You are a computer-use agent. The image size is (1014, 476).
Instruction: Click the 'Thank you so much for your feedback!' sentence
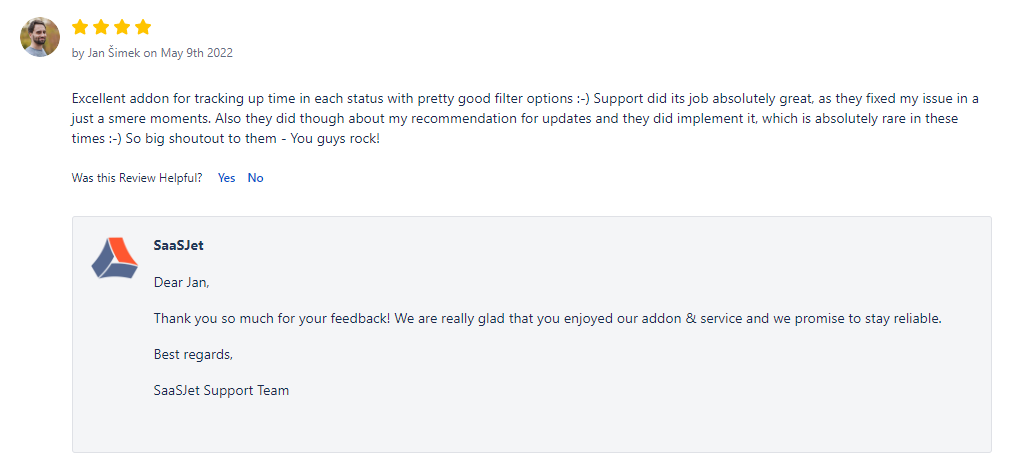[x=272, y=319]
